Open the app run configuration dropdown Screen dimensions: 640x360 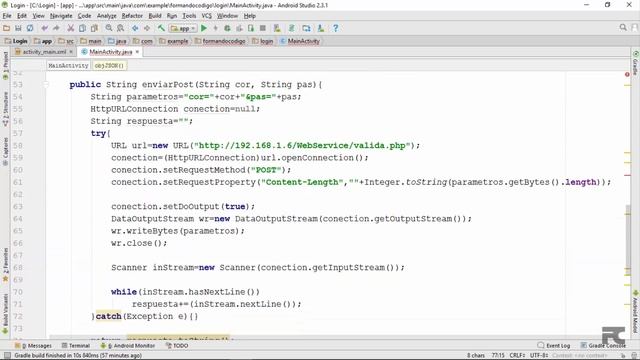[183, 28]
